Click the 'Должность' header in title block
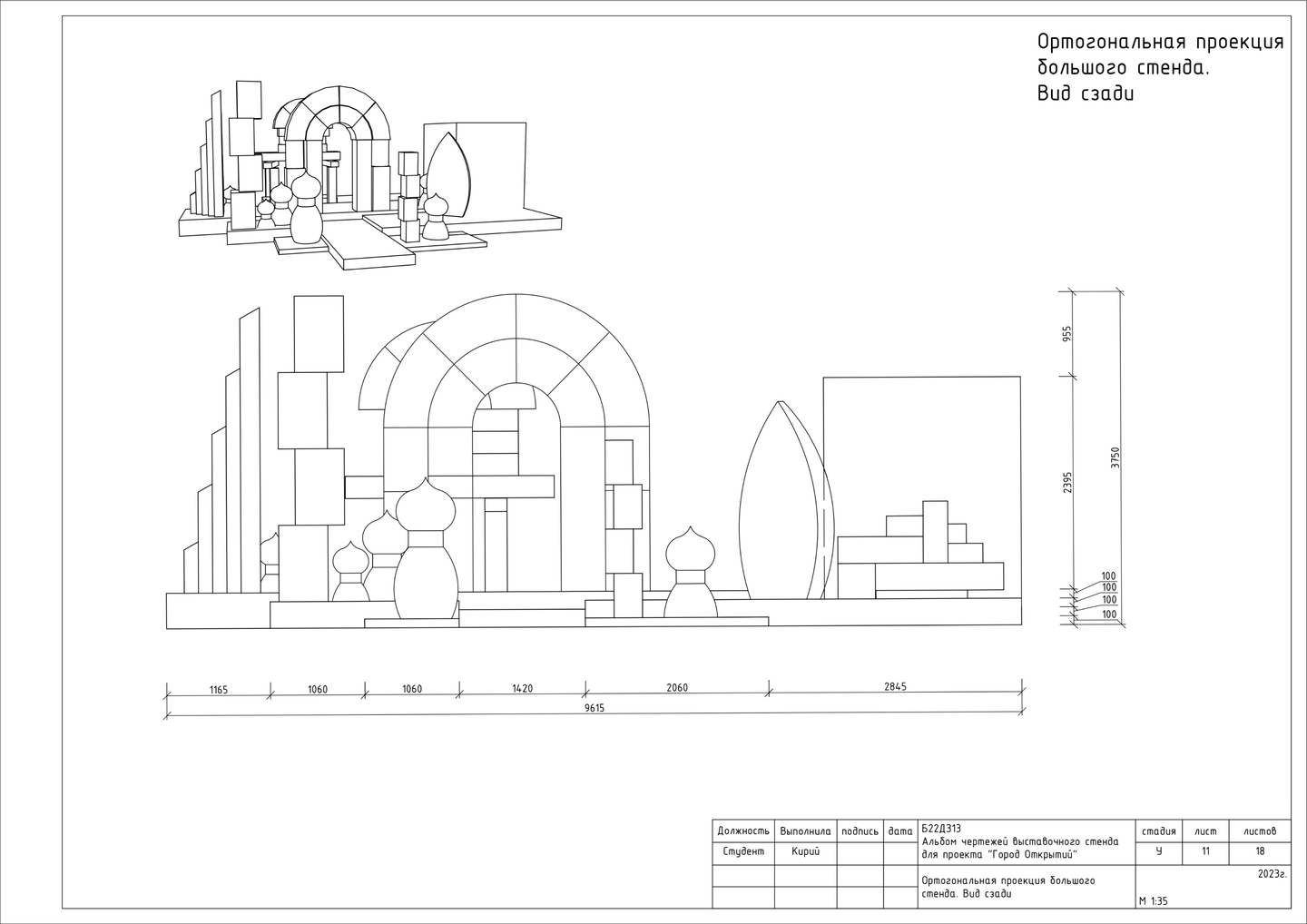 pyautogui.click(x=743, y=831)
